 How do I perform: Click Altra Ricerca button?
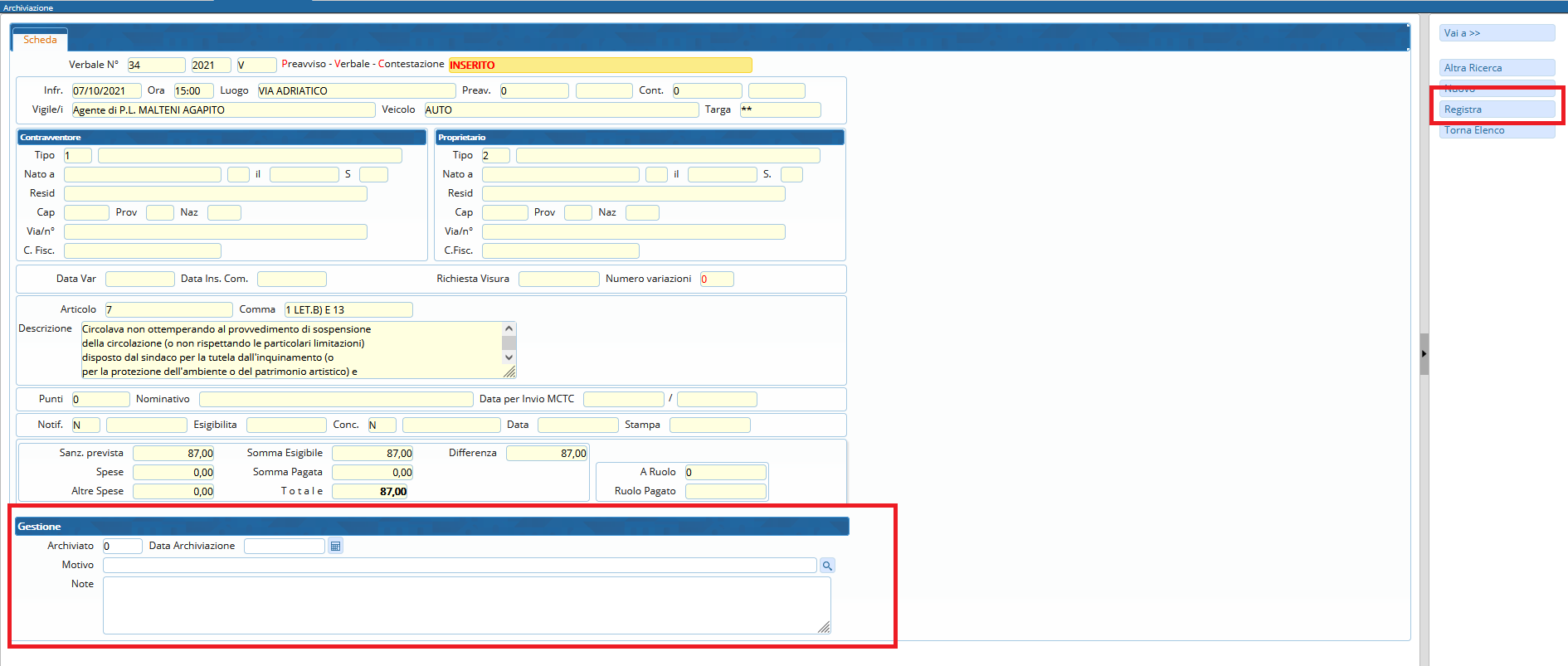pyautogui.click(x=1497, y=68)
